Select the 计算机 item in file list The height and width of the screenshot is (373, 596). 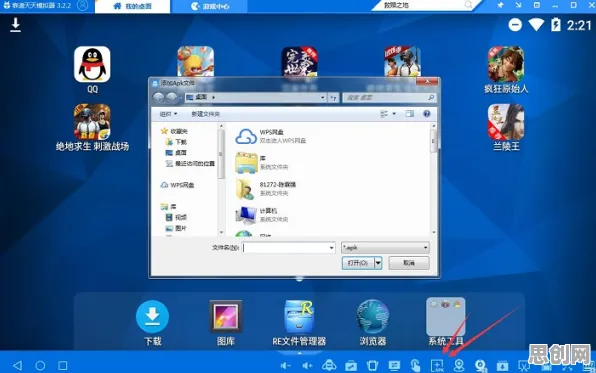point(262,215)
